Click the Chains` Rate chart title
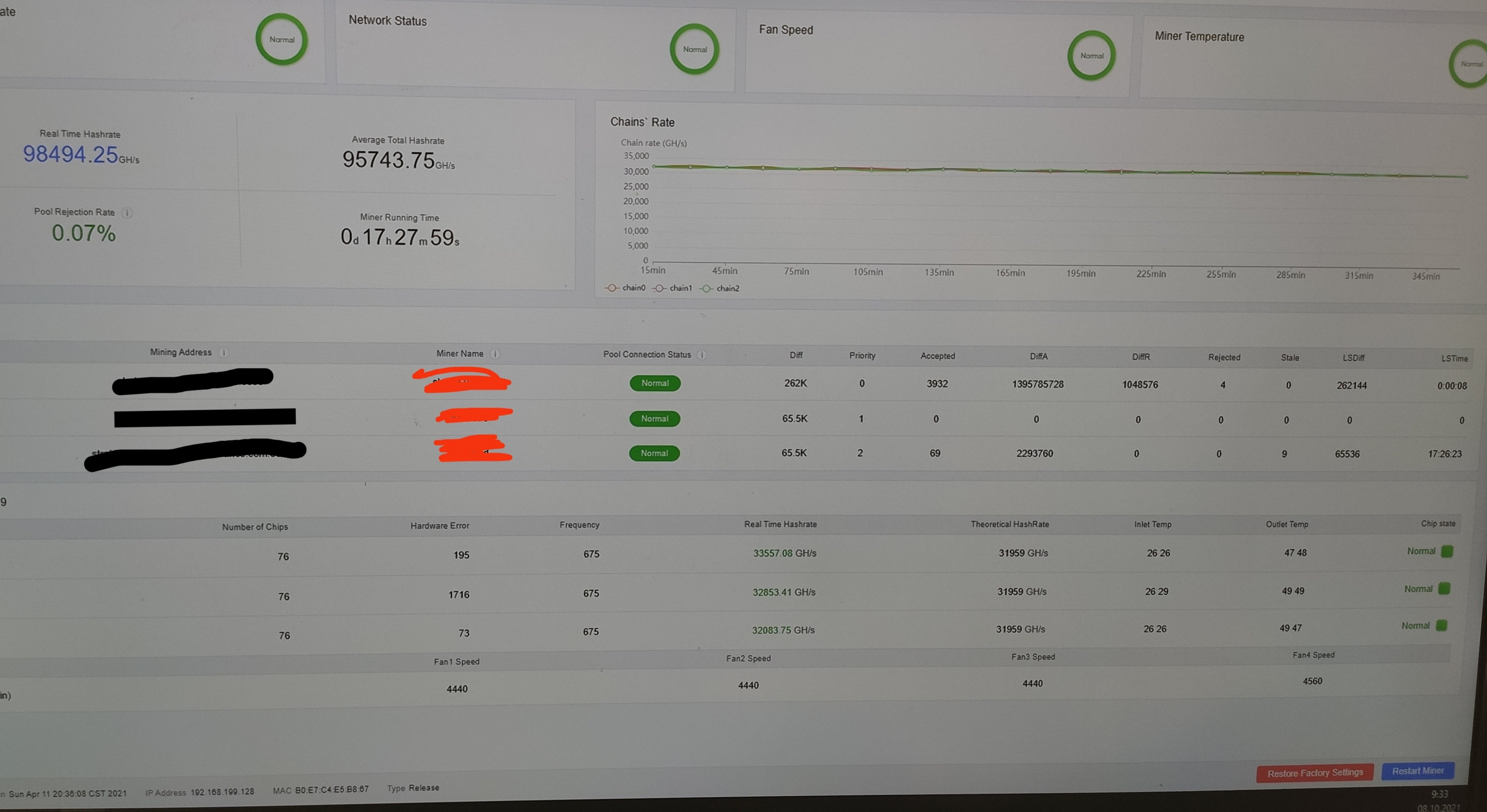 642,122
